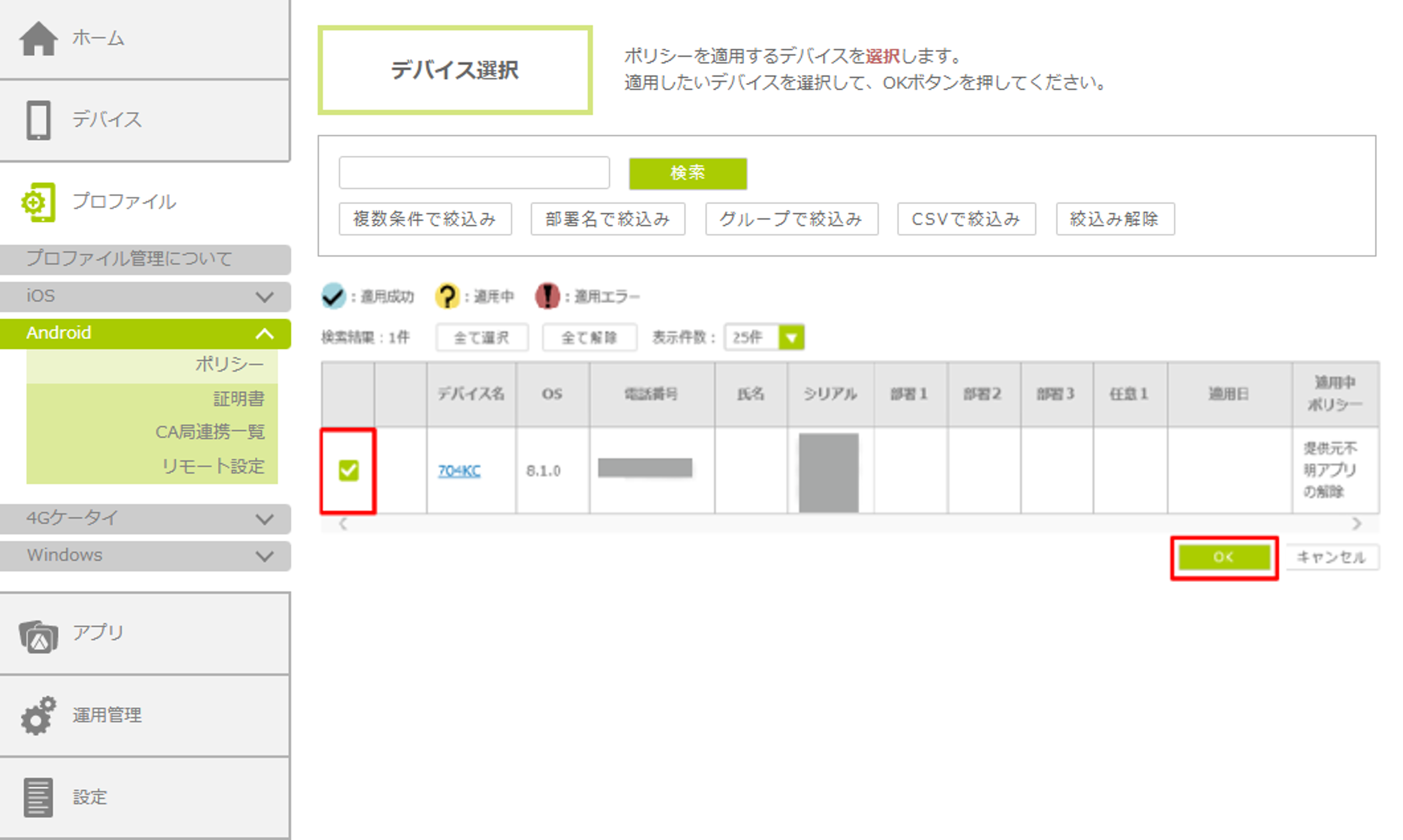Select ポリシー under Android
Screen dimensions: 1403x840
pos(229,364)
